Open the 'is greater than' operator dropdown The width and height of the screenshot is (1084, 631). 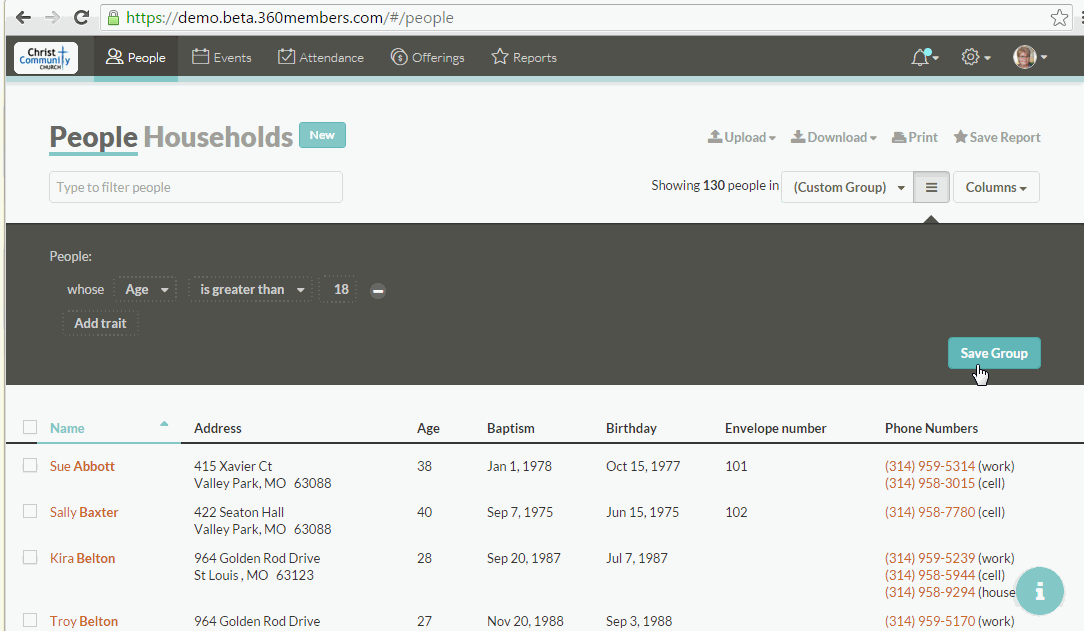tap(252, 290)
